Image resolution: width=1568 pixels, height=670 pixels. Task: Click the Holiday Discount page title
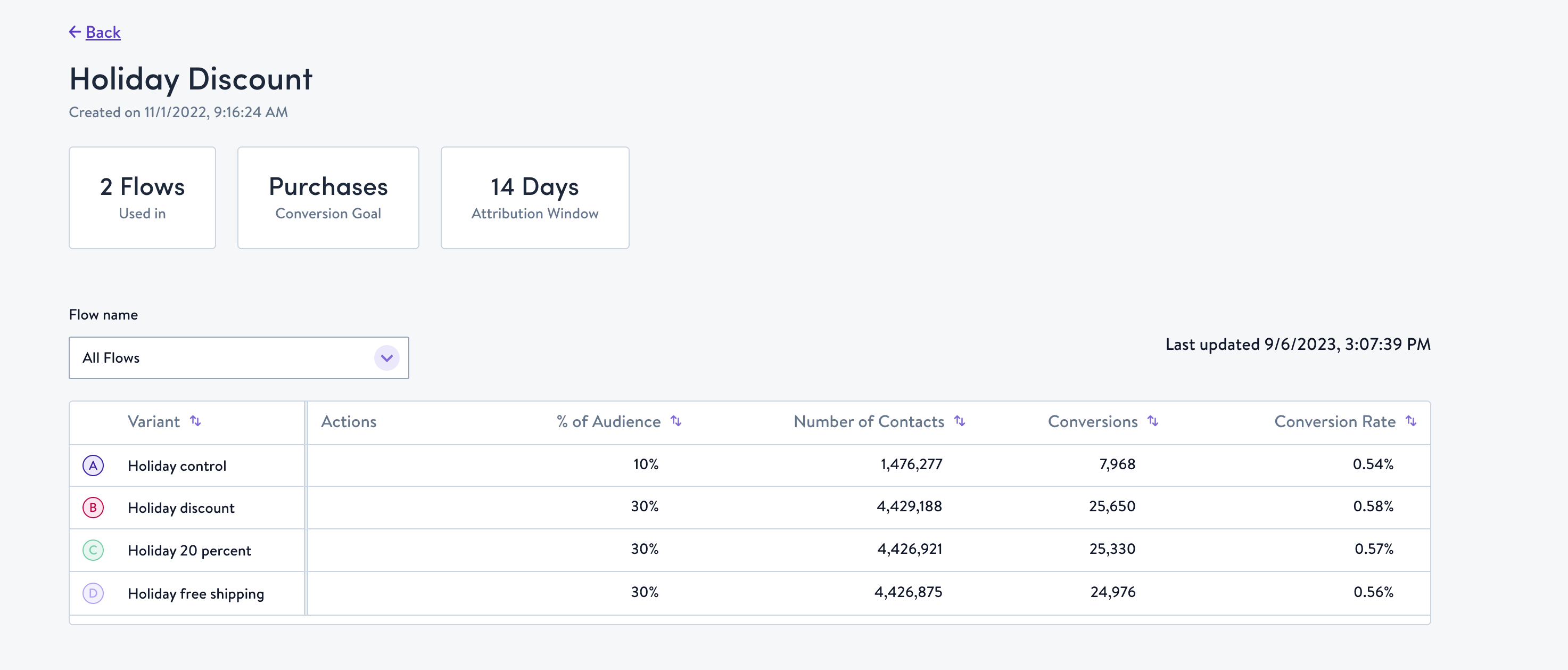(191, 79)
